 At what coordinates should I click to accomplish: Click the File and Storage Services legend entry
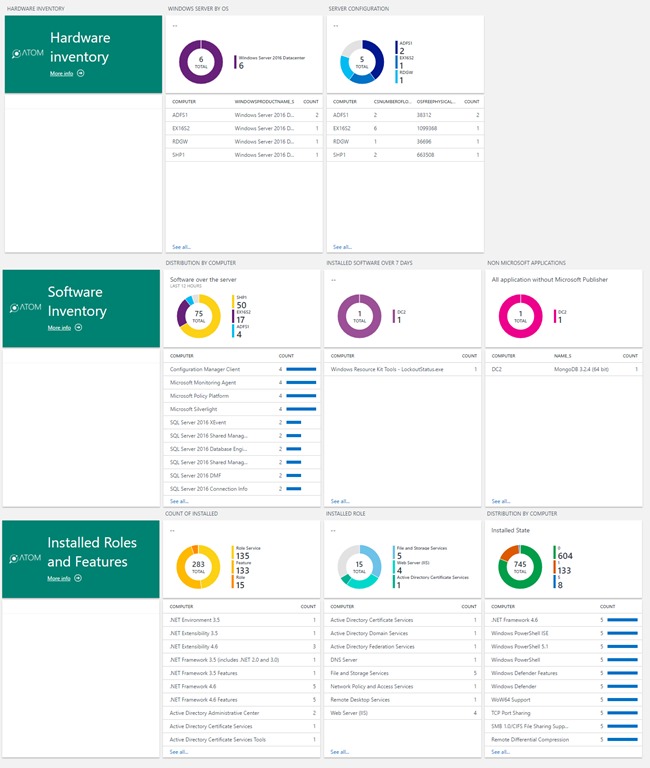point(420,552)
